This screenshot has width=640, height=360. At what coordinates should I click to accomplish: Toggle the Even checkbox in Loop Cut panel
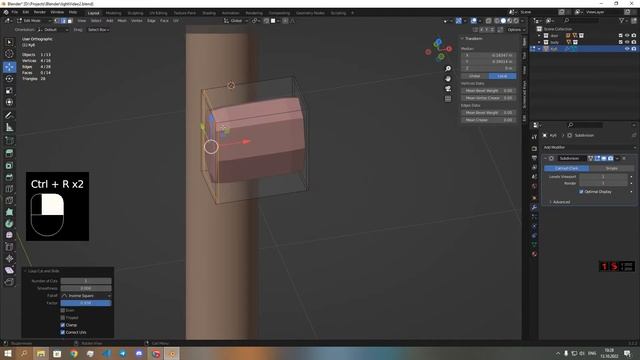63,310
